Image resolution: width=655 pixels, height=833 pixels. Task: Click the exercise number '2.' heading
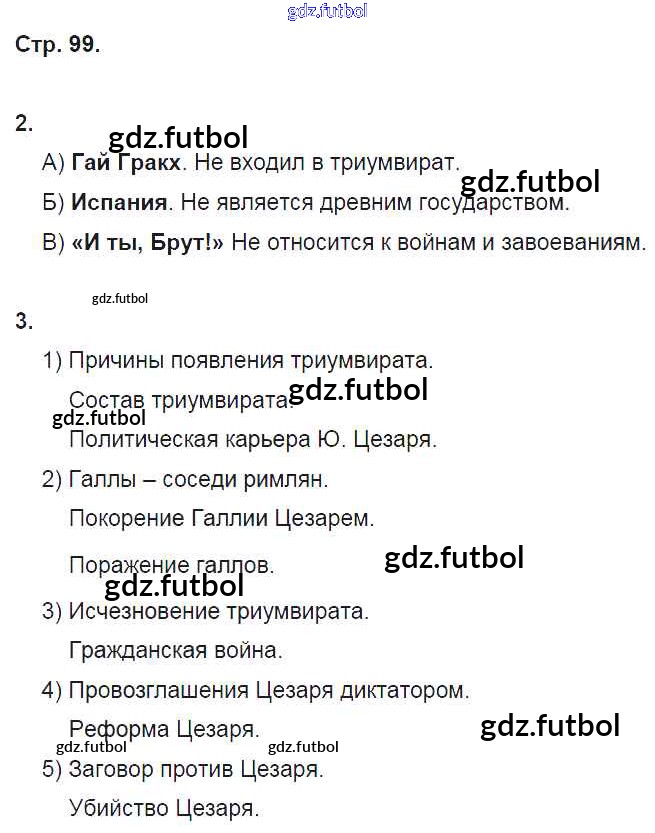point(25,123)
